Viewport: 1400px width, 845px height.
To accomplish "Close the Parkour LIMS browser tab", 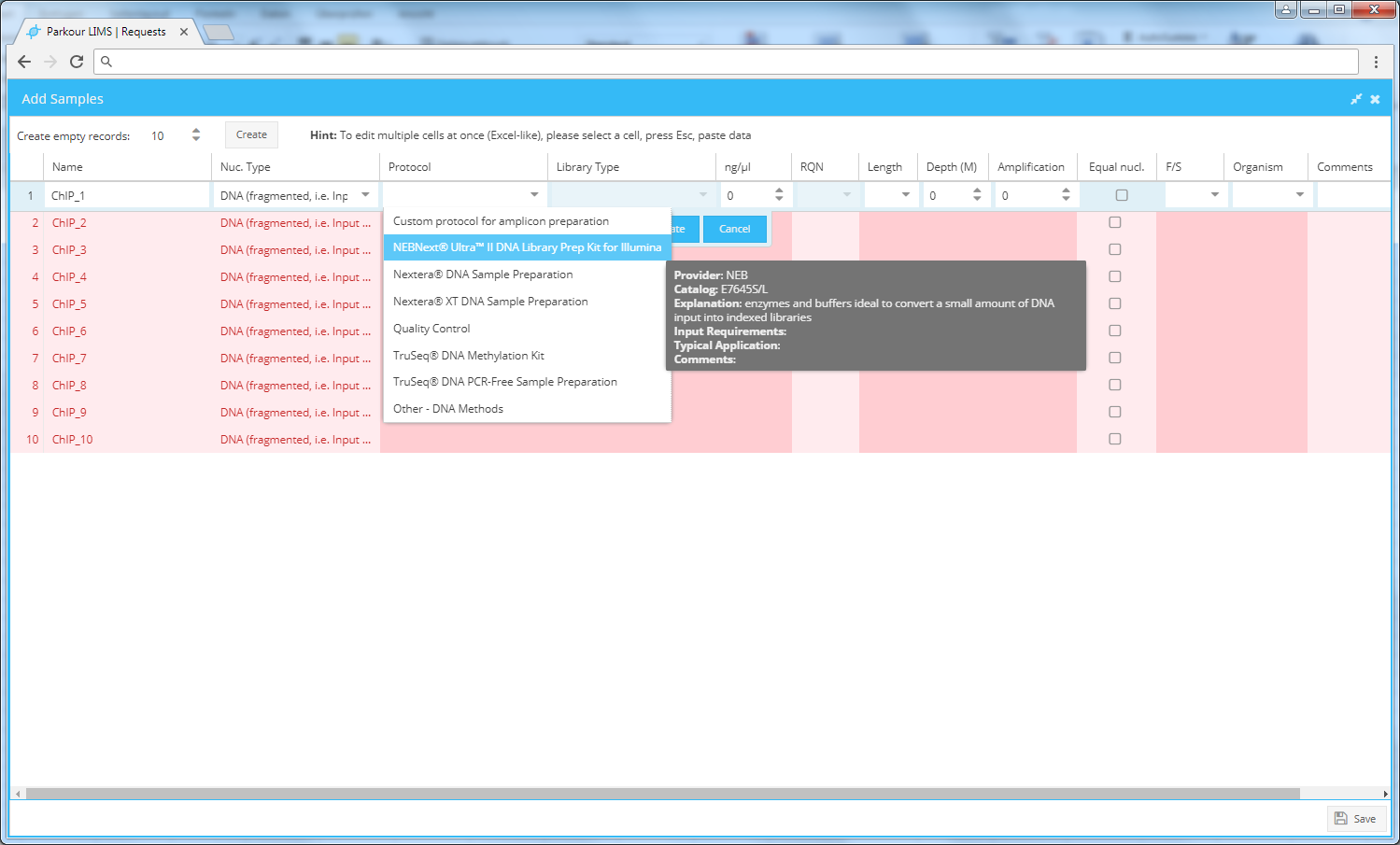I will [x=184, y=32].
